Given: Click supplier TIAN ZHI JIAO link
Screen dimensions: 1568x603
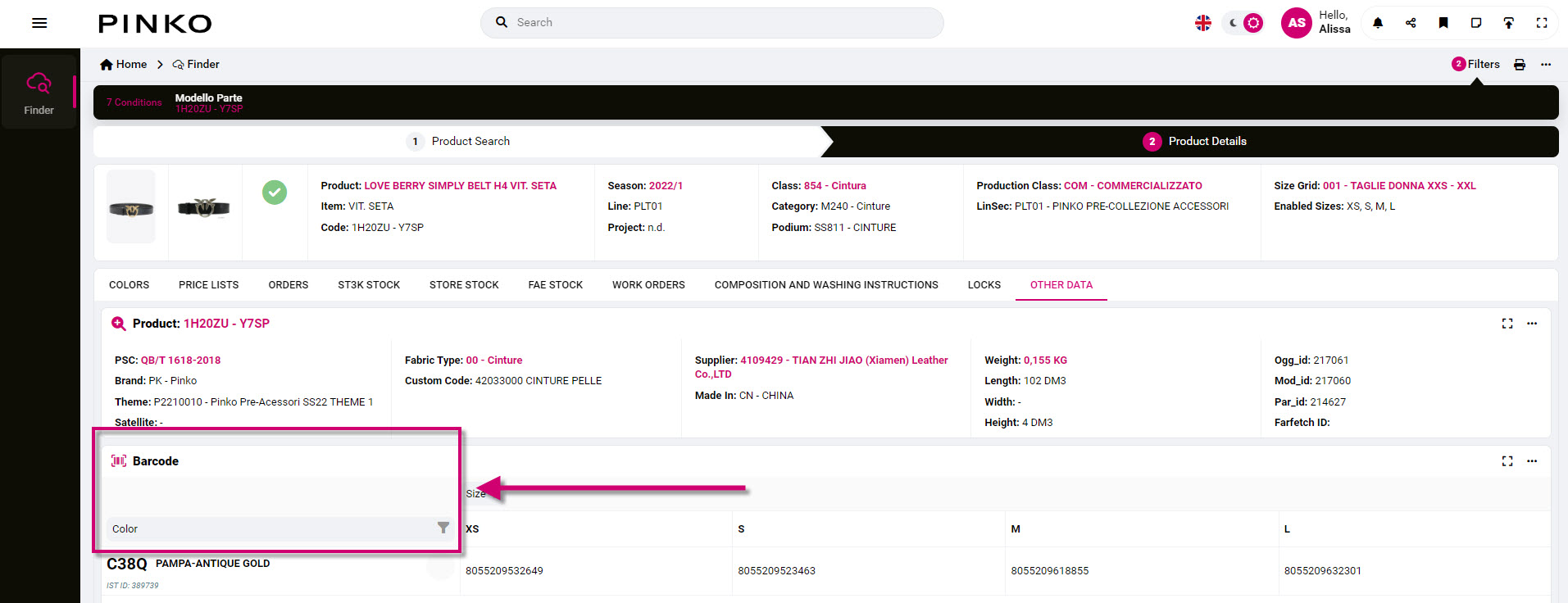Looking at the screenshot, I should tap(821, 367).
